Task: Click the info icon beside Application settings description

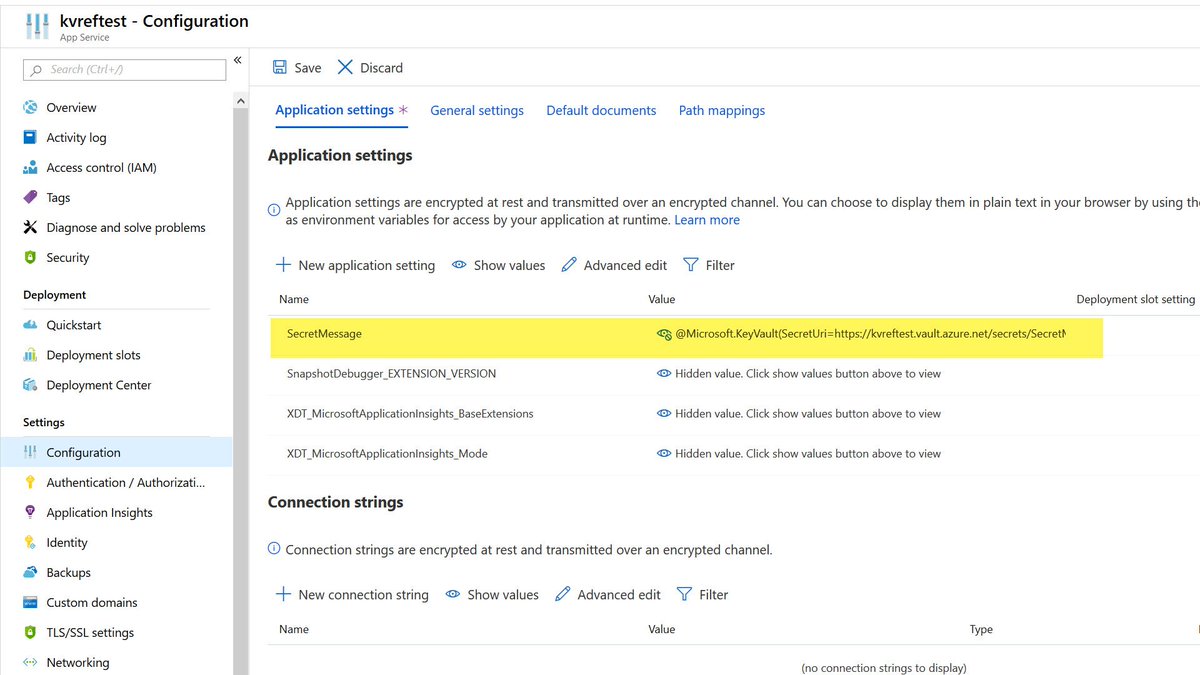Action: pos(274,210)
